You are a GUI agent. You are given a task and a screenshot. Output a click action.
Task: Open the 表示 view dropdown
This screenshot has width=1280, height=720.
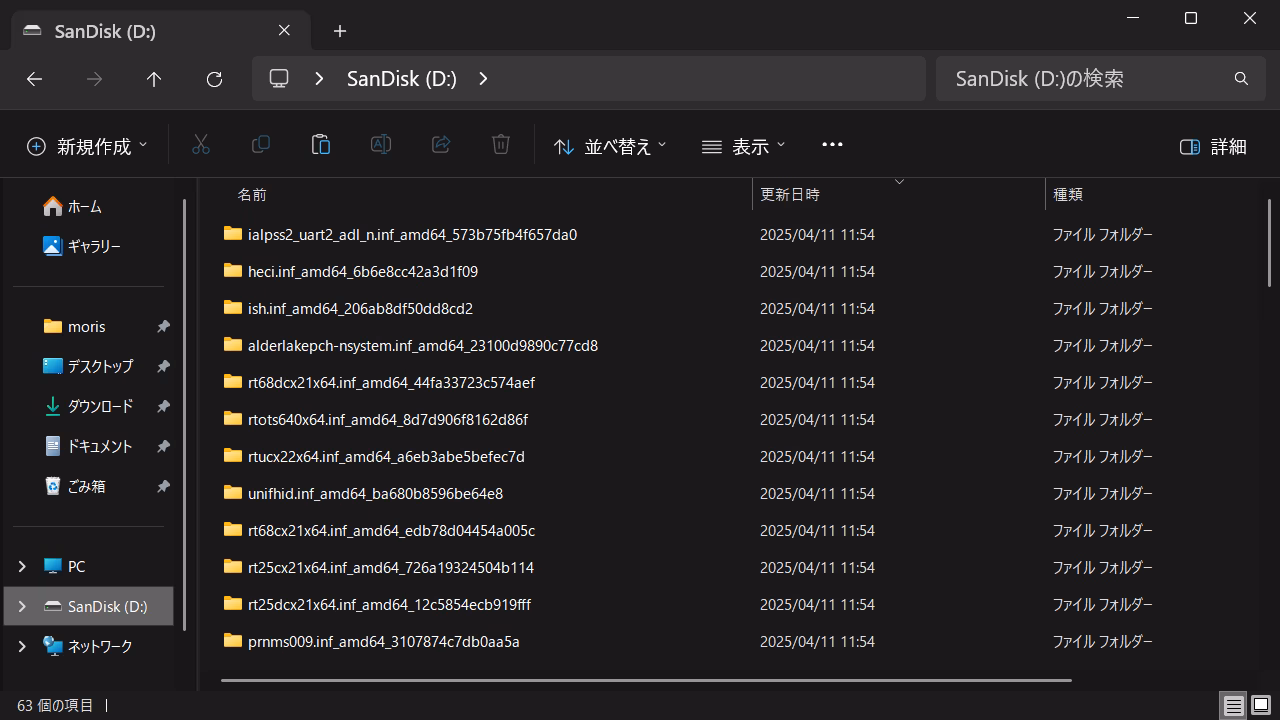(x=743, y=147)
